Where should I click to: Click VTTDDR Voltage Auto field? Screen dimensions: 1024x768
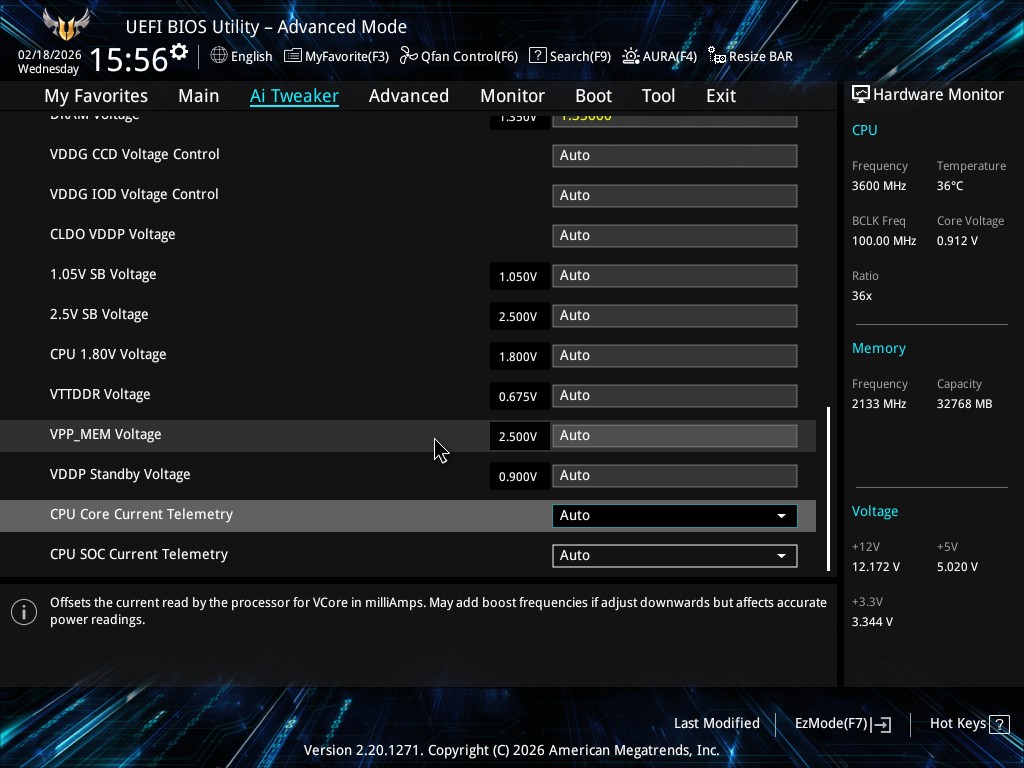pos(675,396)
